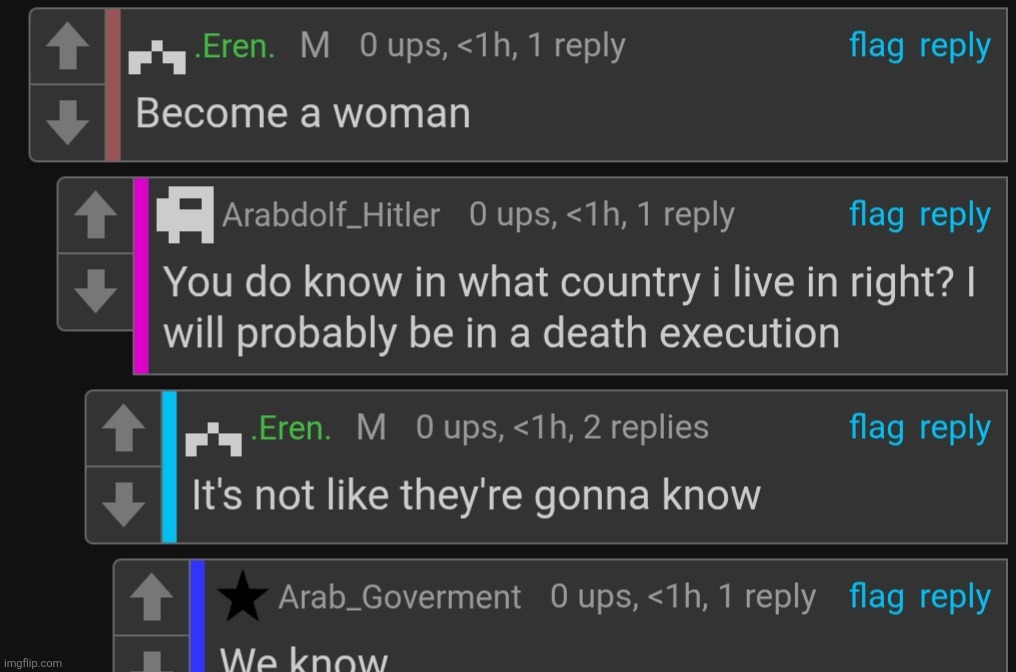Flag Arabdolf_Hitler's comment
The height and width of the screenshot is (672, 1016).
coord(876,215)
